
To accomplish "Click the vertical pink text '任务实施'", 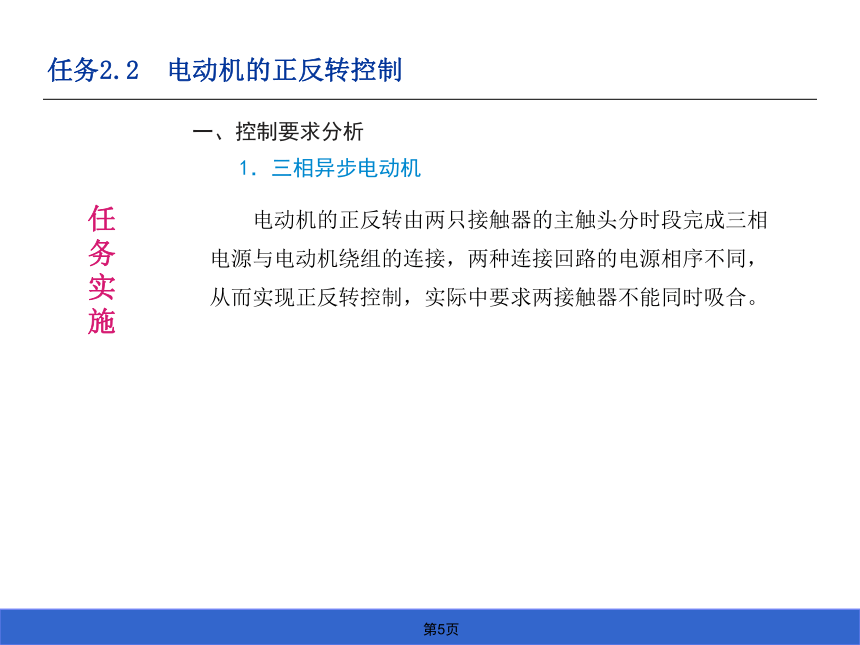I will point(101,269).
